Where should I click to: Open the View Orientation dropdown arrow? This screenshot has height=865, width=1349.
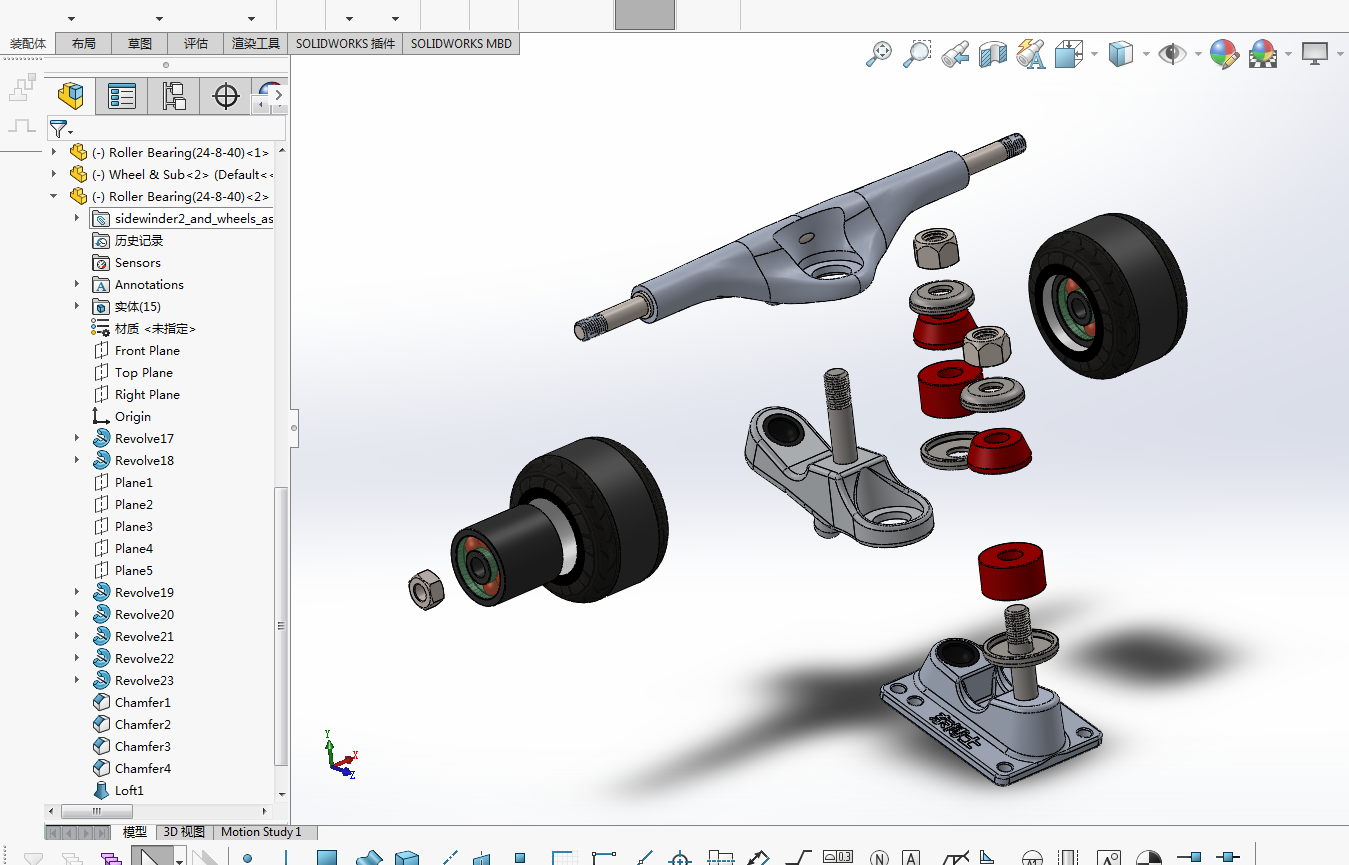coord(1095,54)
